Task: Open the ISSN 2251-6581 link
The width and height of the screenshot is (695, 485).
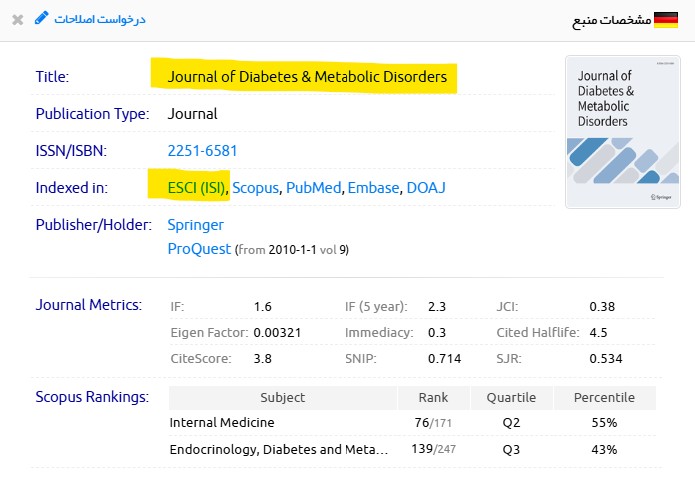Action: coord(202,151)
